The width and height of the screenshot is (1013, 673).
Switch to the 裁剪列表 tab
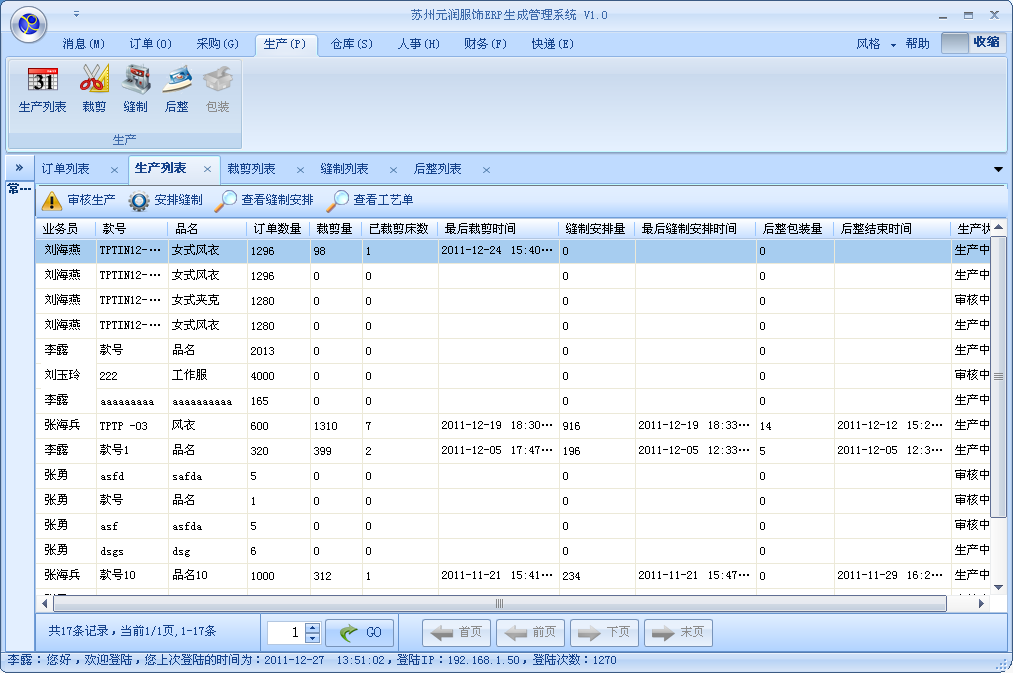(x=251, y=169)
